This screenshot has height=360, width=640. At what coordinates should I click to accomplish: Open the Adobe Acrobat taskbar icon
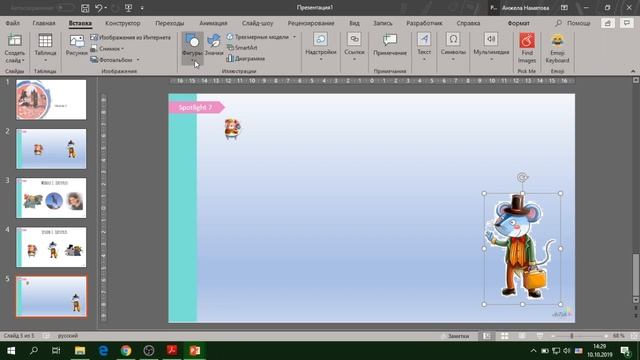click(x=171, y=351)
